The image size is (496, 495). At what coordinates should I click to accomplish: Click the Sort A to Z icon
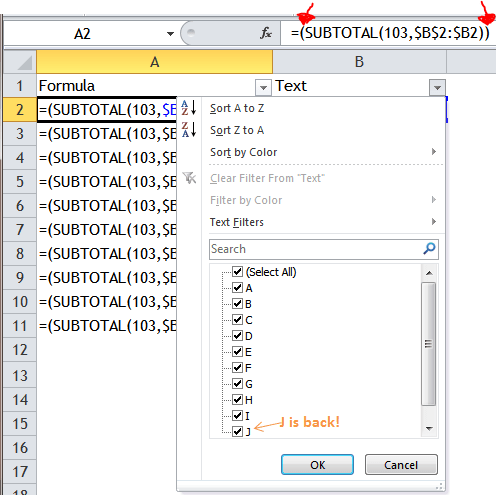tap(189, 108)
